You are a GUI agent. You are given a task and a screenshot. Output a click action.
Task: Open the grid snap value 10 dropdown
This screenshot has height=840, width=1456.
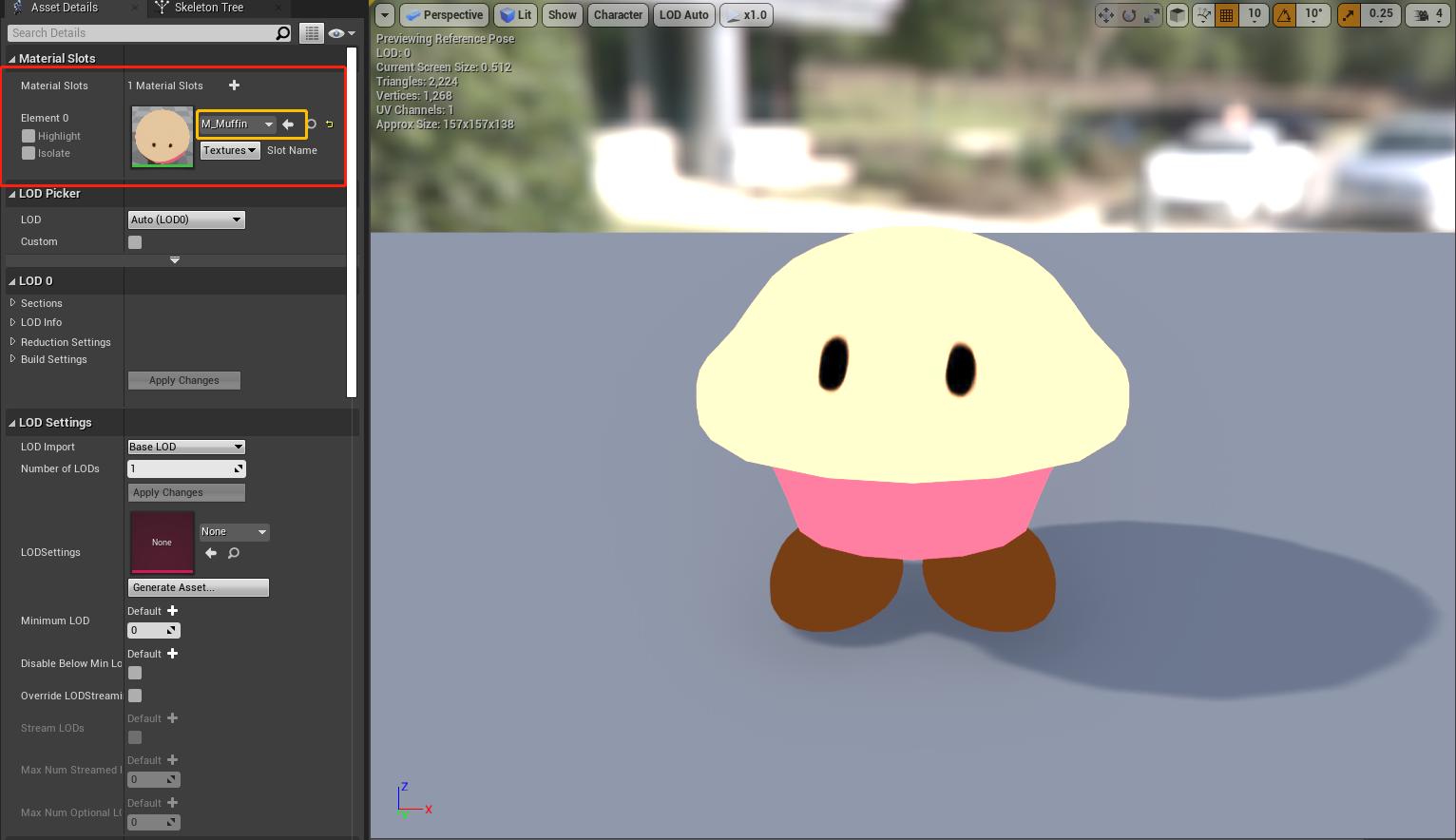(1255, 15)
